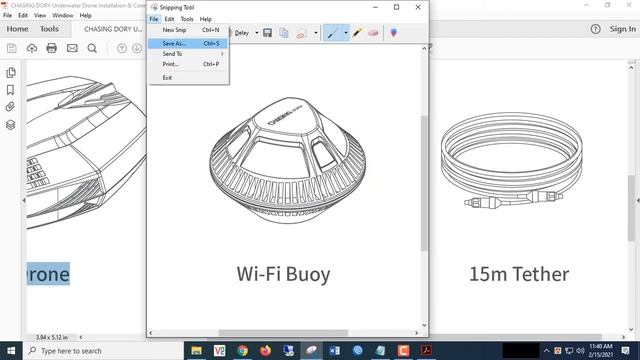The height and width of the screenshot is (360, 640).
Task: Open the Delay dropdown arrow
Action: [257, 33]
